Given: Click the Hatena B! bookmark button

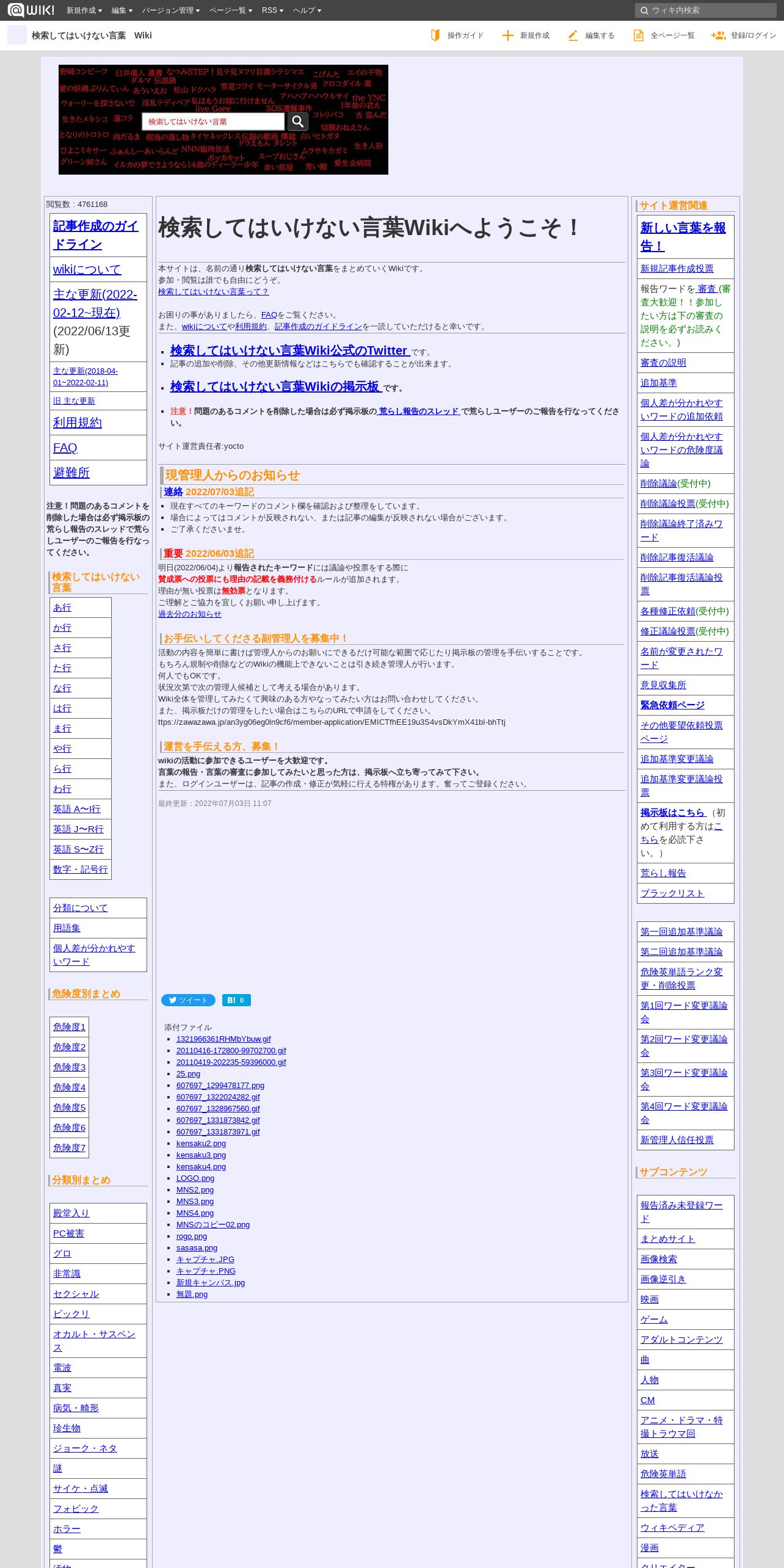Looking at the screenshot, I should [x=236, y=1000].
